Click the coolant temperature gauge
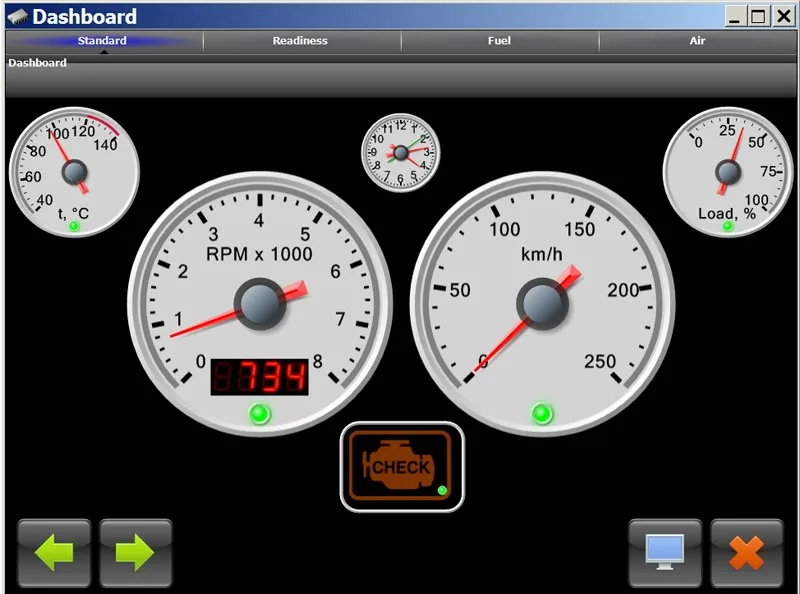 point(73,170)
